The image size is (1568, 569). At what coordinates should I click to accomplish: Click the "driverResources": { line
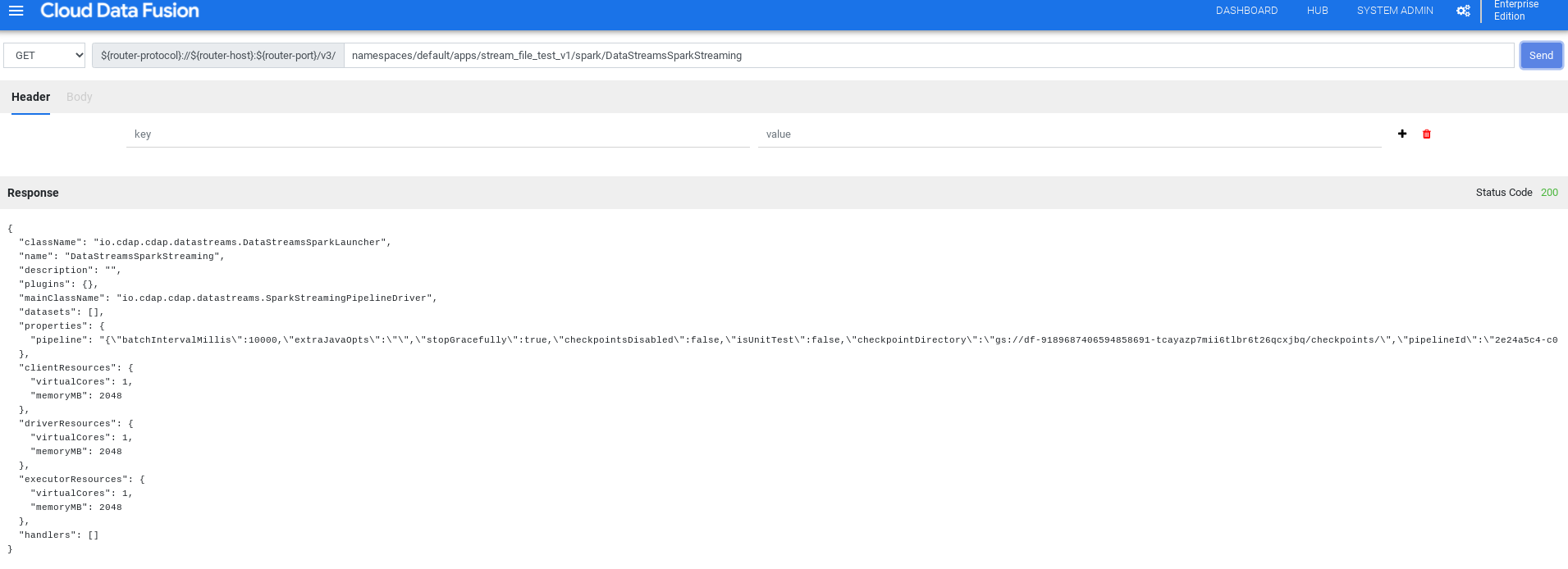point(76,424)
